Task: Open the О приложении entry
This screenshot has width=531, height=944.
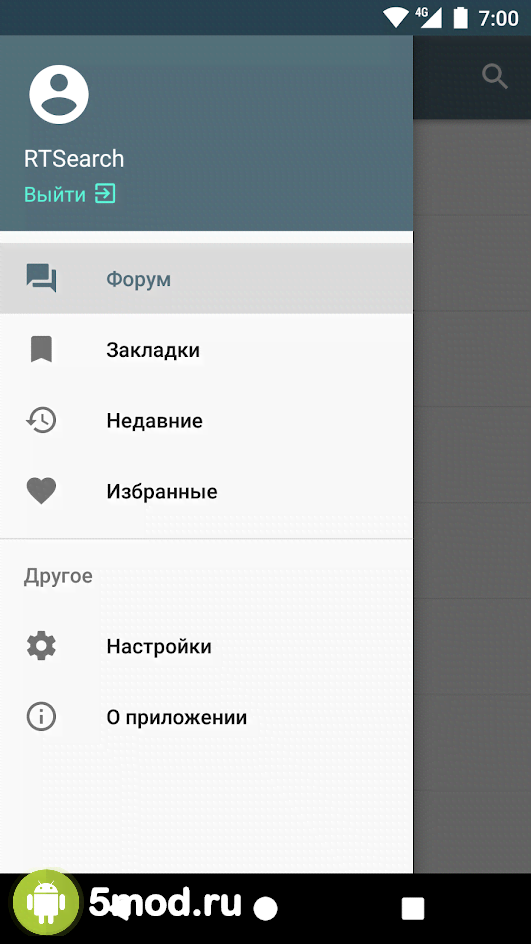Action: pos(206,718)
